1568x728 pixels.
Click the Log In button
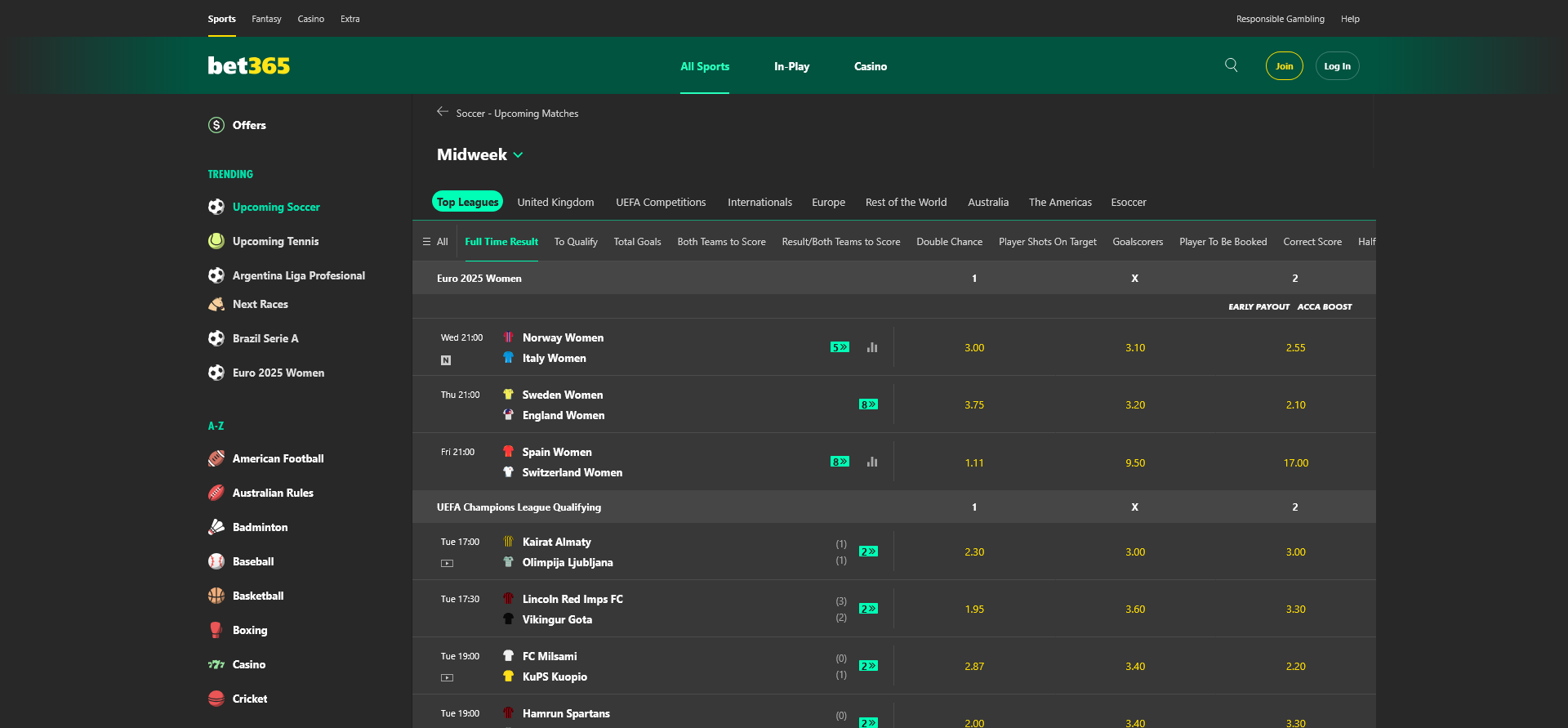[1337, 66]
